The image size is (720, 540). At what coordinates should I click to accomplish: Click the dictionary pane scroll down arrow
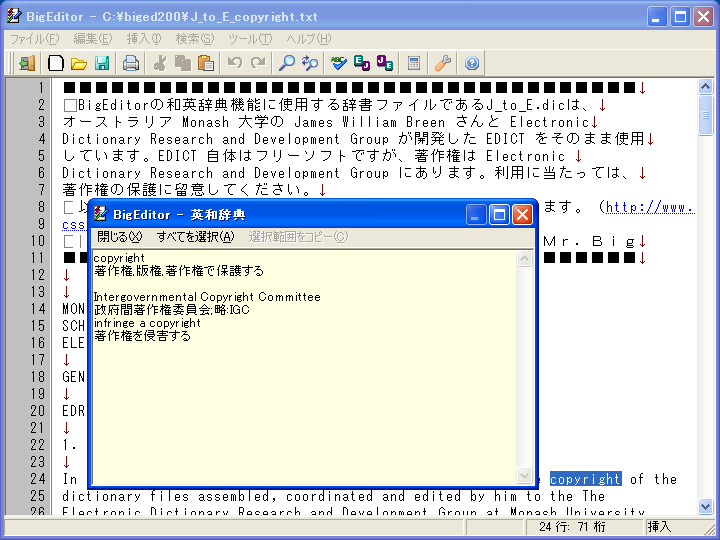click(x=525, y=476)
